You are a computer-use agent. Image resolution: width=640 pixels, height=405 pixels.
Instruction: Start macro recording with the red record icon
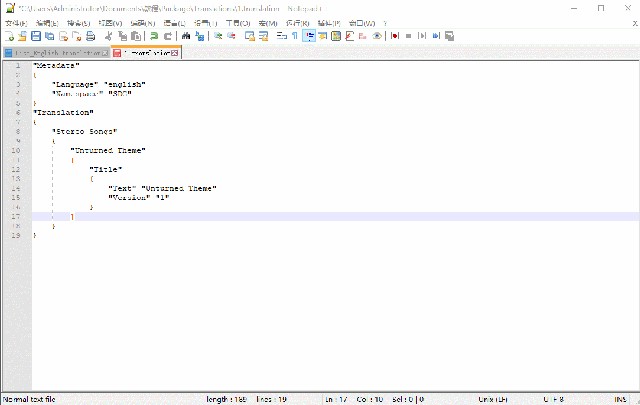pos(395,36)
